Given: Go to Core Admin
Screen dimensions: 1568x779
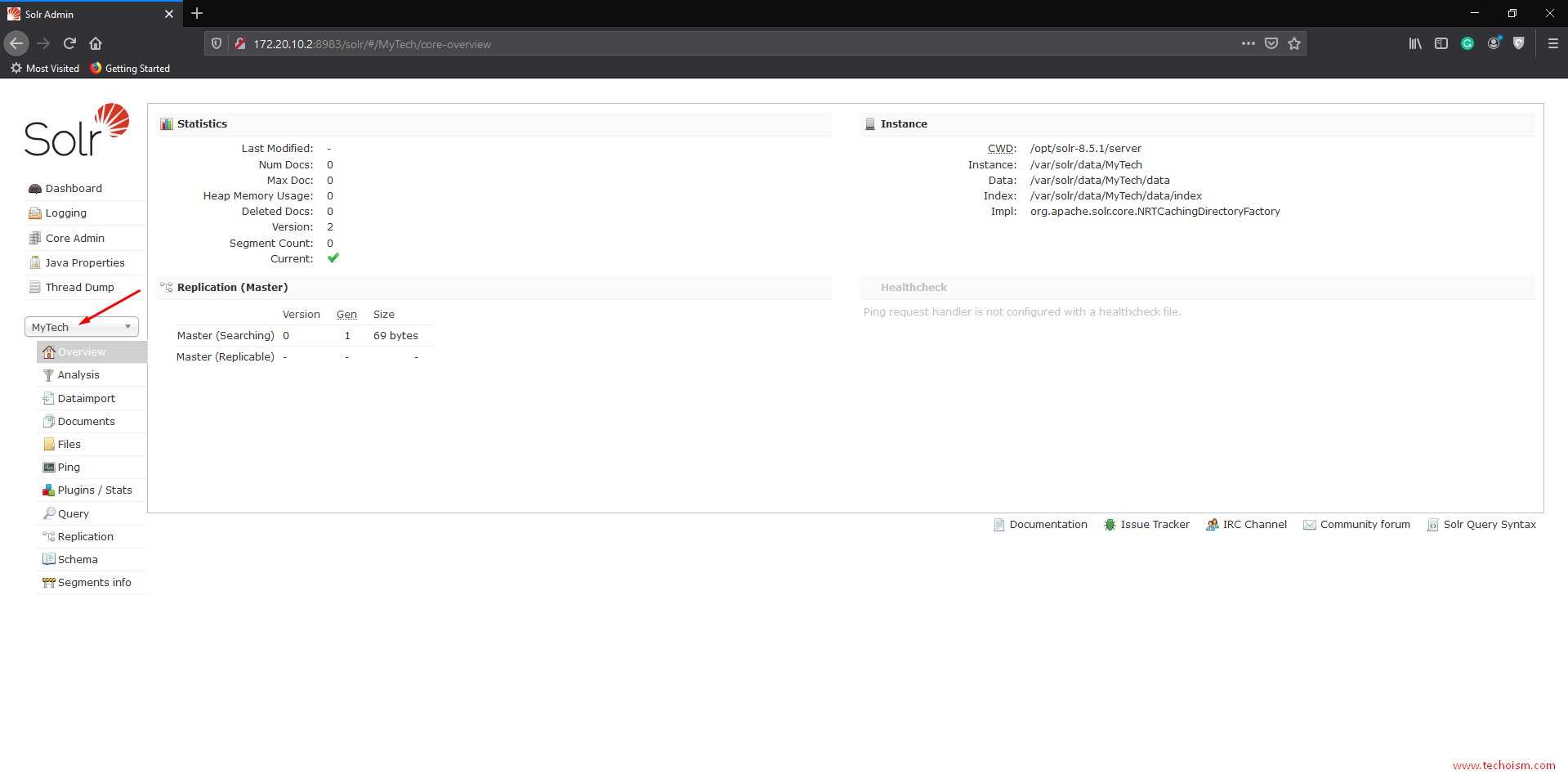Looking at the screenshot, I should [x=74, y=239].
